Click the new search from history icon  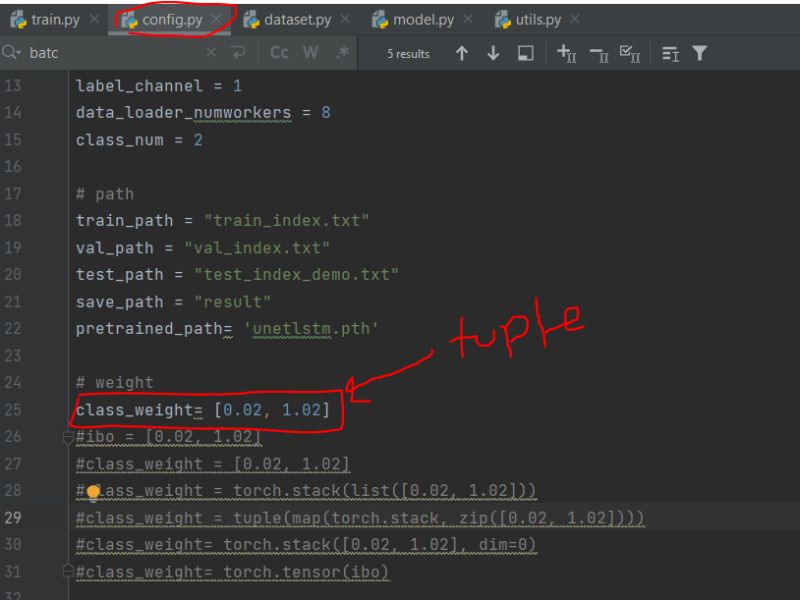[x=236, y=53]
